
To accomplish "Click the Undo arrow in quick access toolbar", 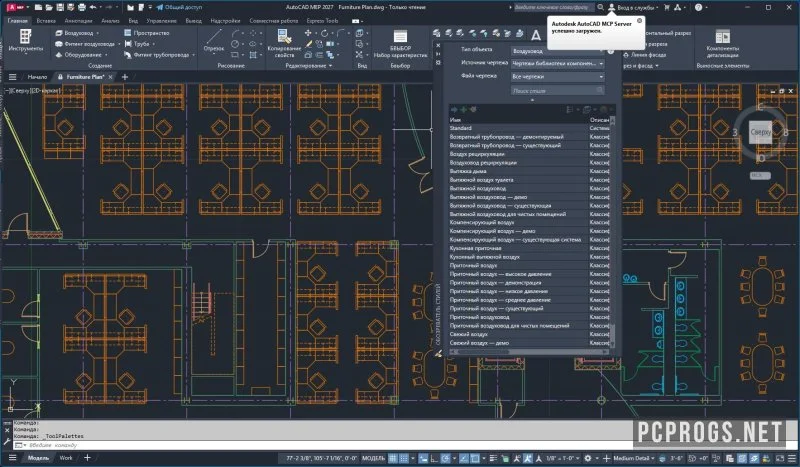I will (x=93, y=7).
